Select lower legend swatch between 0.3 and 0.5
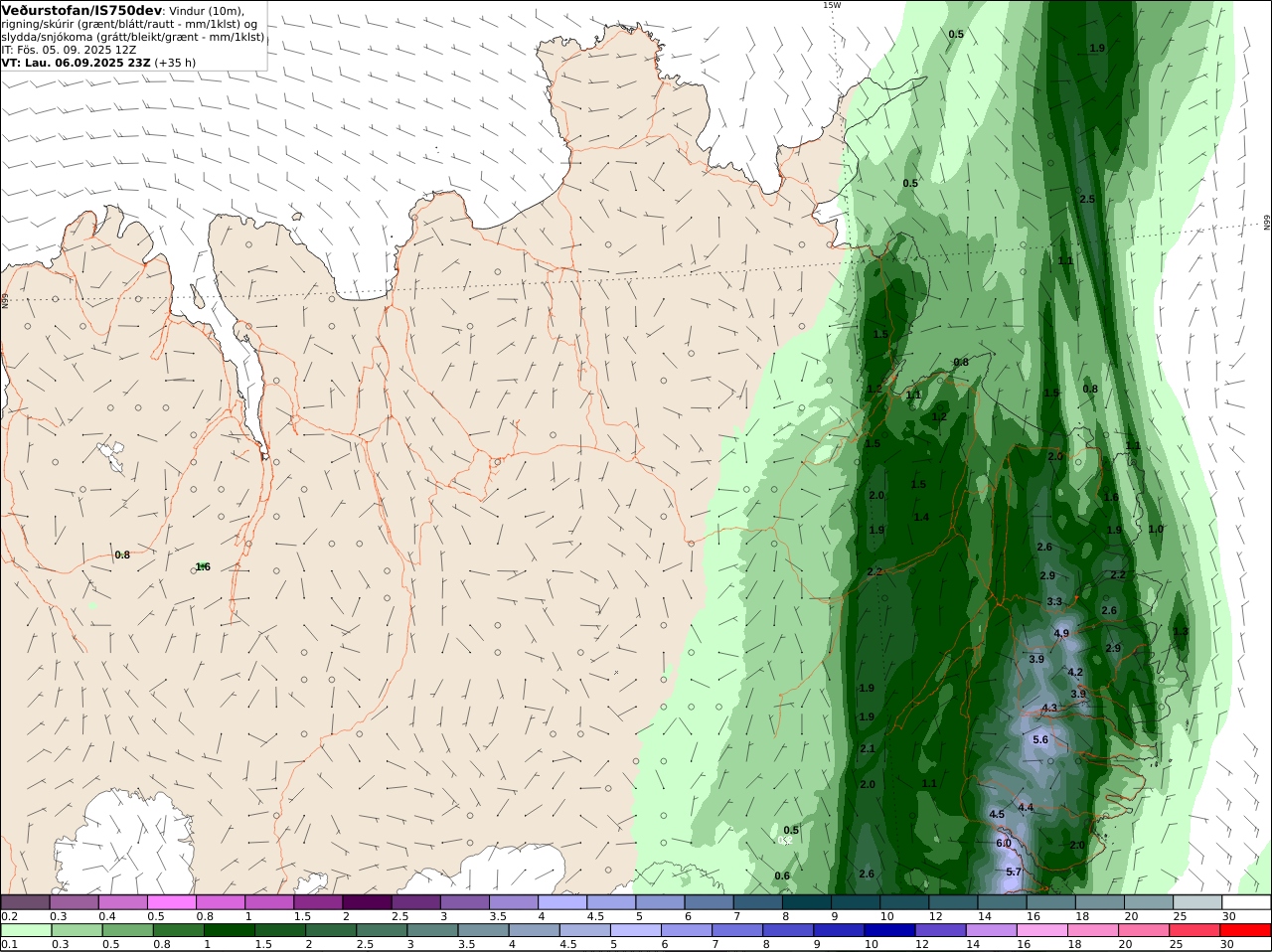The height and width of the screenshot is (952, 1272). click(x=76, y=930)
